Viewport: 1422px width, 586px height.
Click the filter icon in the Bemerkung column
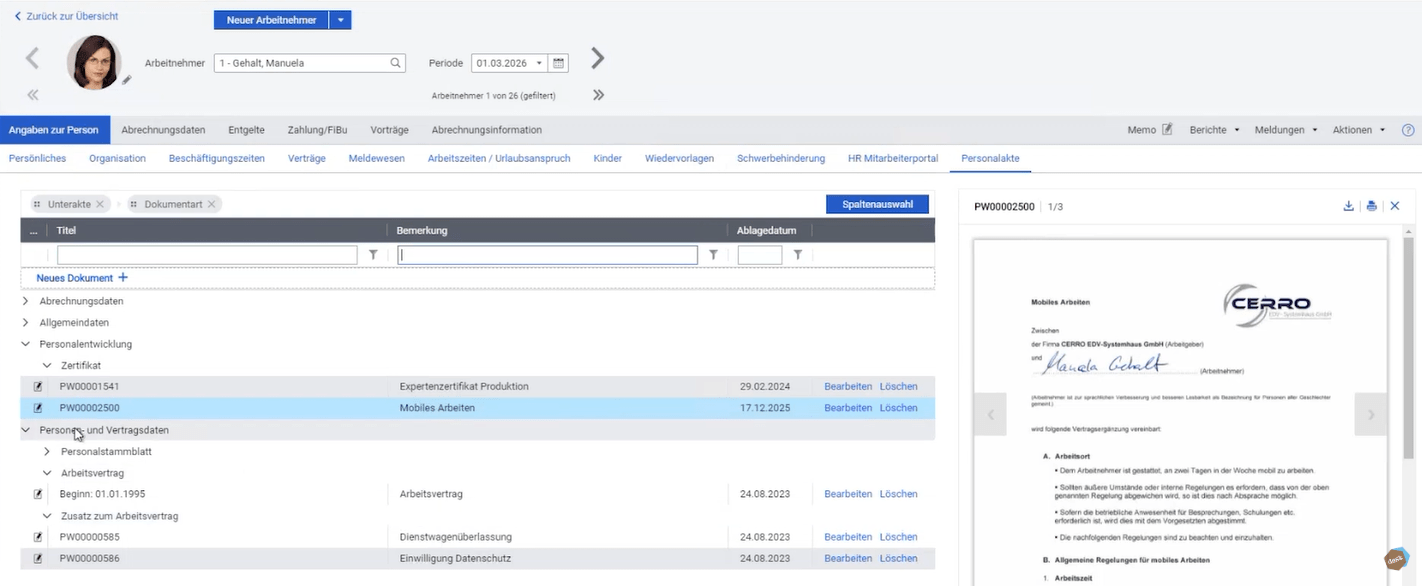pos(712,254)
